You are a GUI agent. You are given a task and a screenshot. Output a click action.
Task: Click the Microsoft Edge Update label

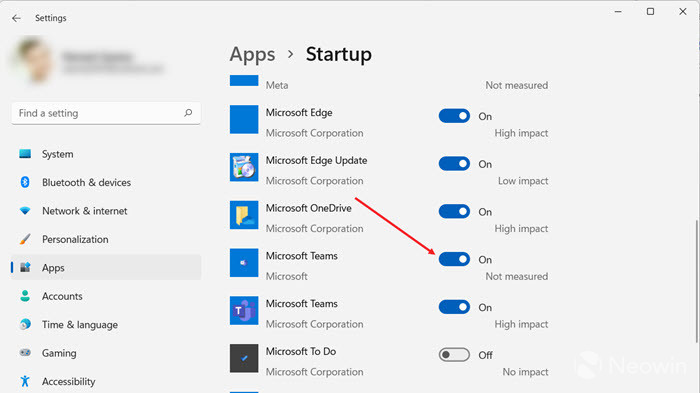317,160
